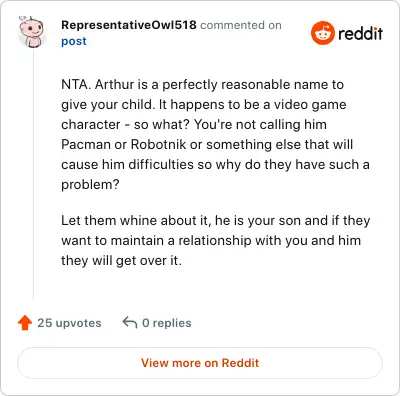
Task: Click the phrase "they will get over it"
Action: click(x=121, y=260)
